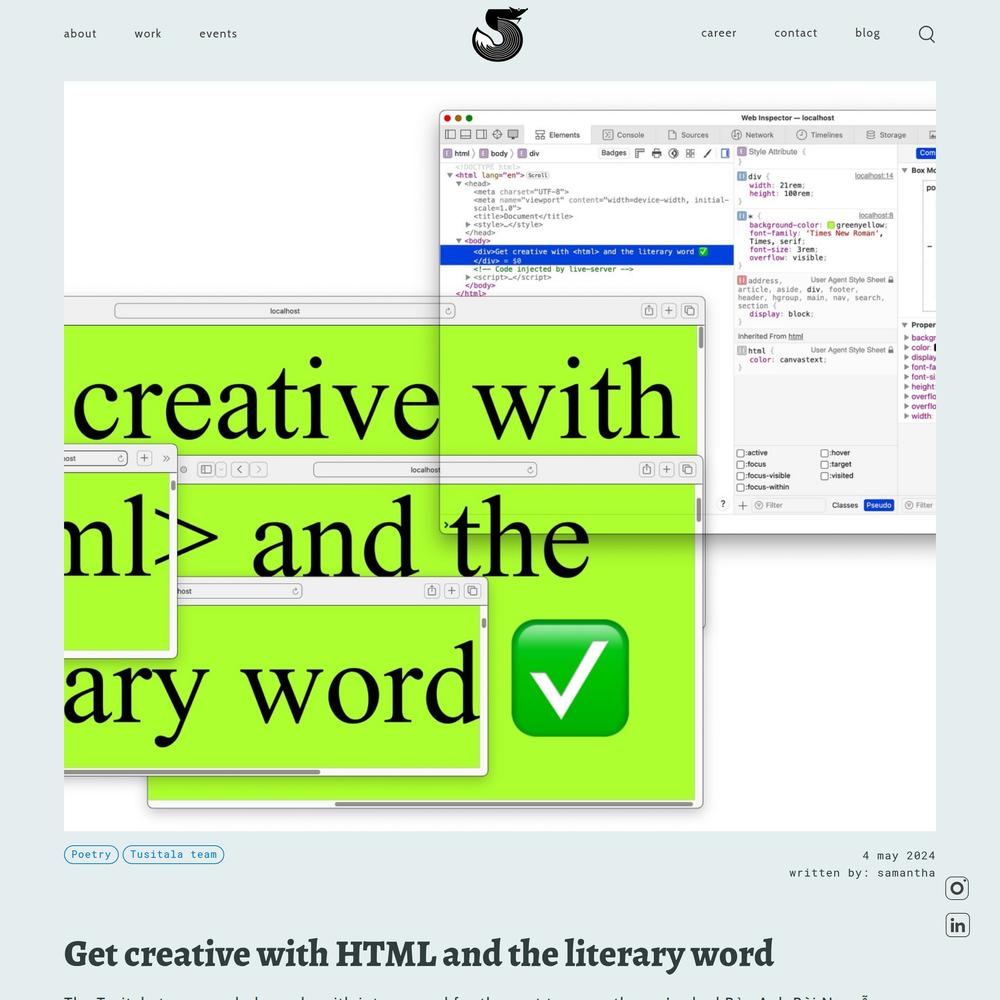Image resolution: width=1000 pixels, height=1000 pixels.
Task: Go forward in the 'and the' Safari window
Action: (x=258, y=469)
